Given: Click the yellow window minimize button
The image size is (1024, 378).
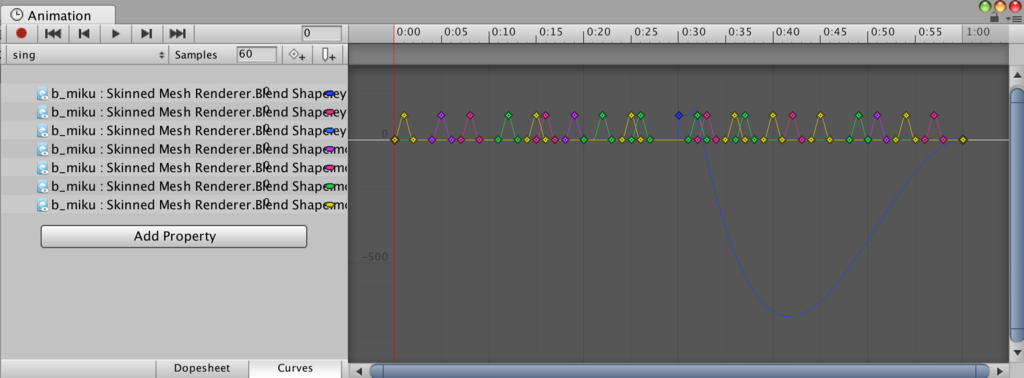Looking at the screenshot, I should (x=1000, y=7).
